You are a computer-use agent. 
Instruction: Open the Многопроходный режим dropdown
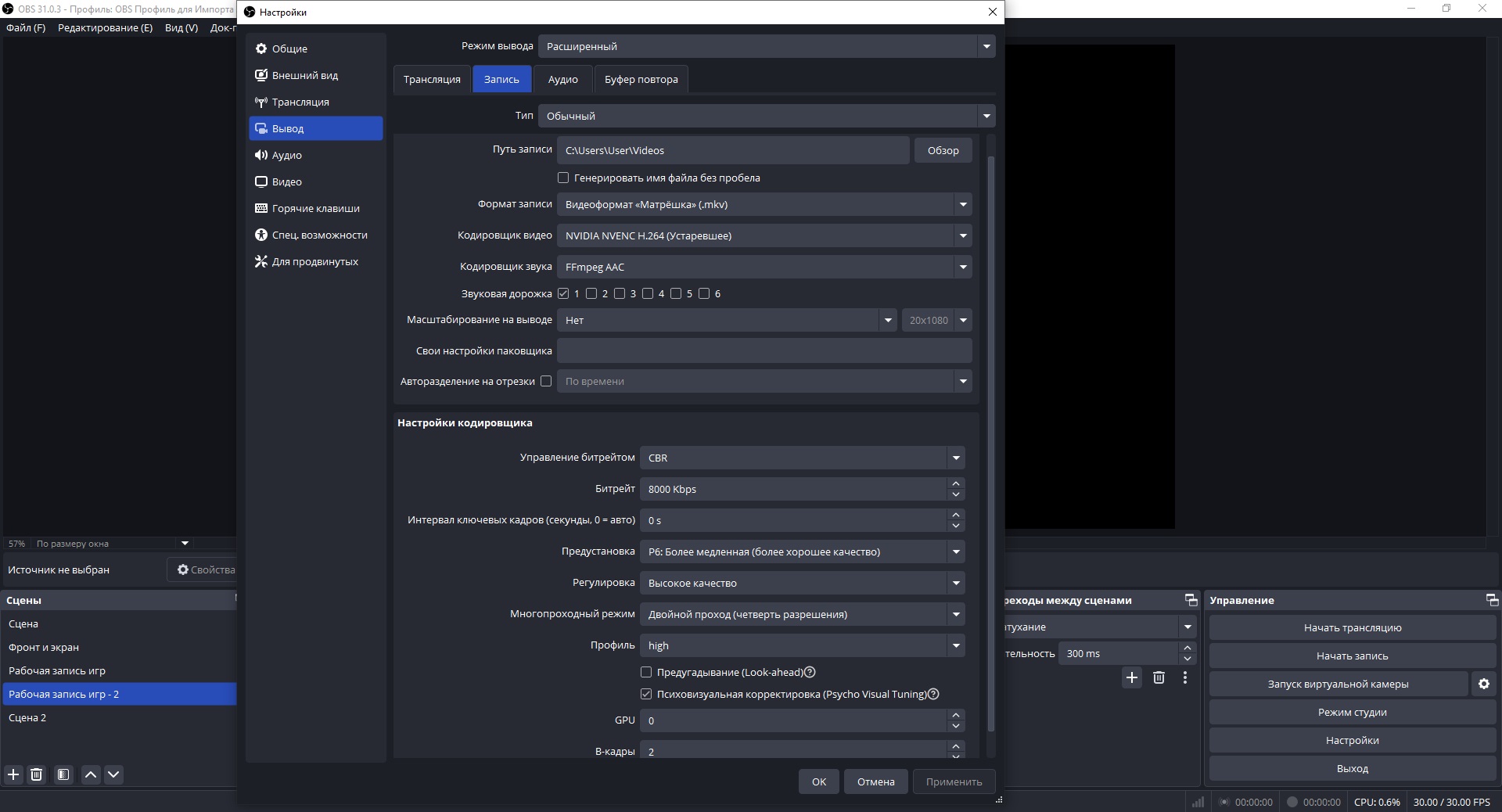click(803, 614)
